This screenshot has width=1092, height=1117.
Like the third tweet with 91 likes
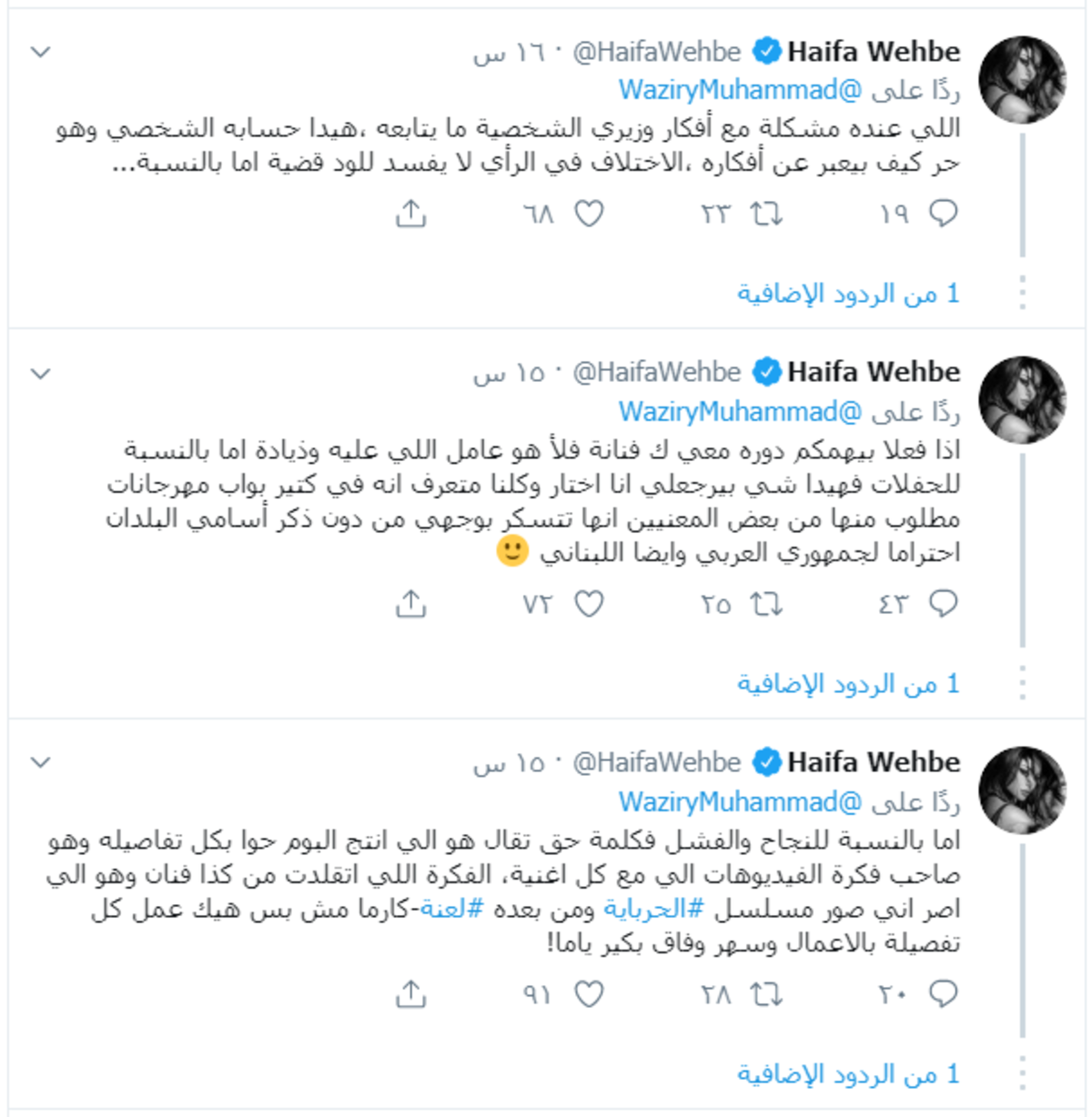[x=589, y=994]
